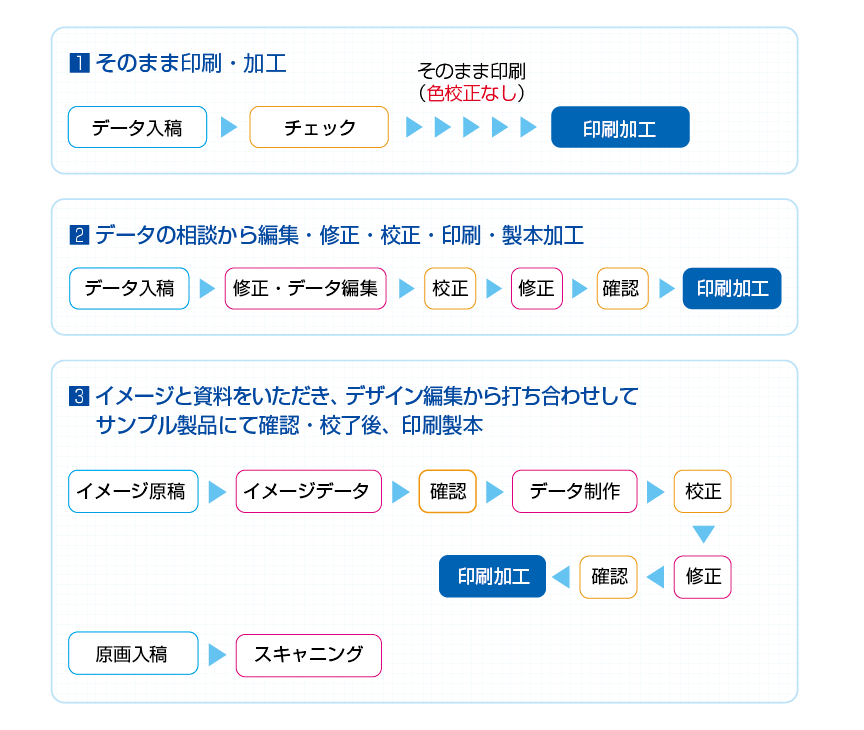
Task: Click the 原画入稿 box
Action: (x=133, y=653)
